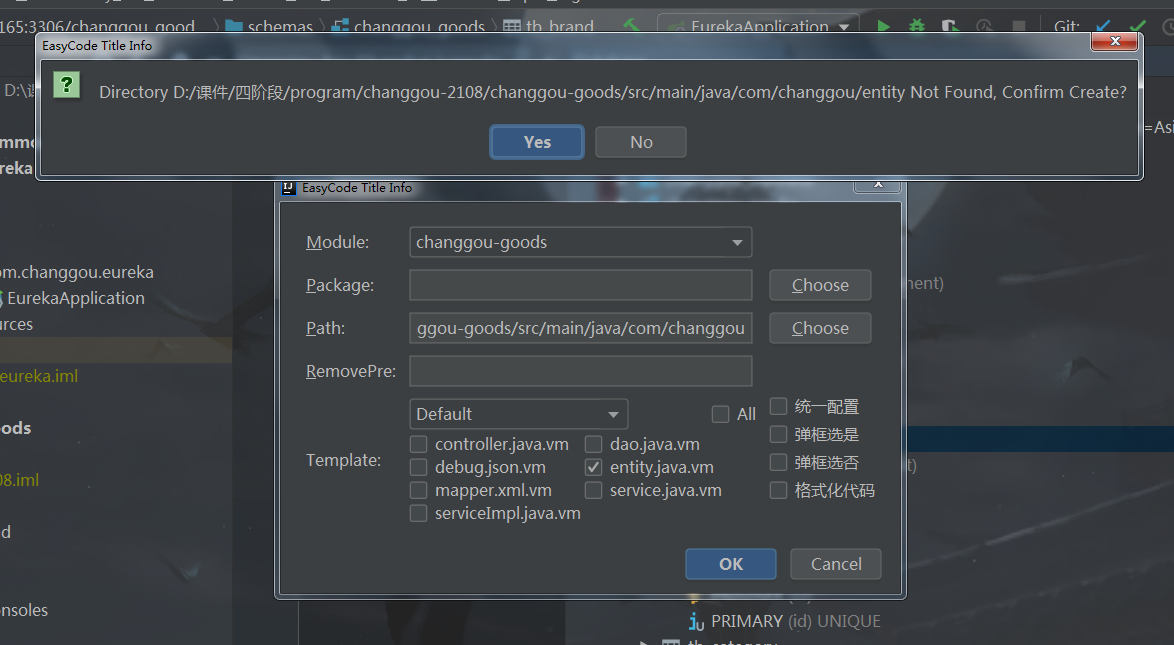Click the blue Update Project Git icon
This screenshot has height=645, width=1174.
pos(1101,26)
